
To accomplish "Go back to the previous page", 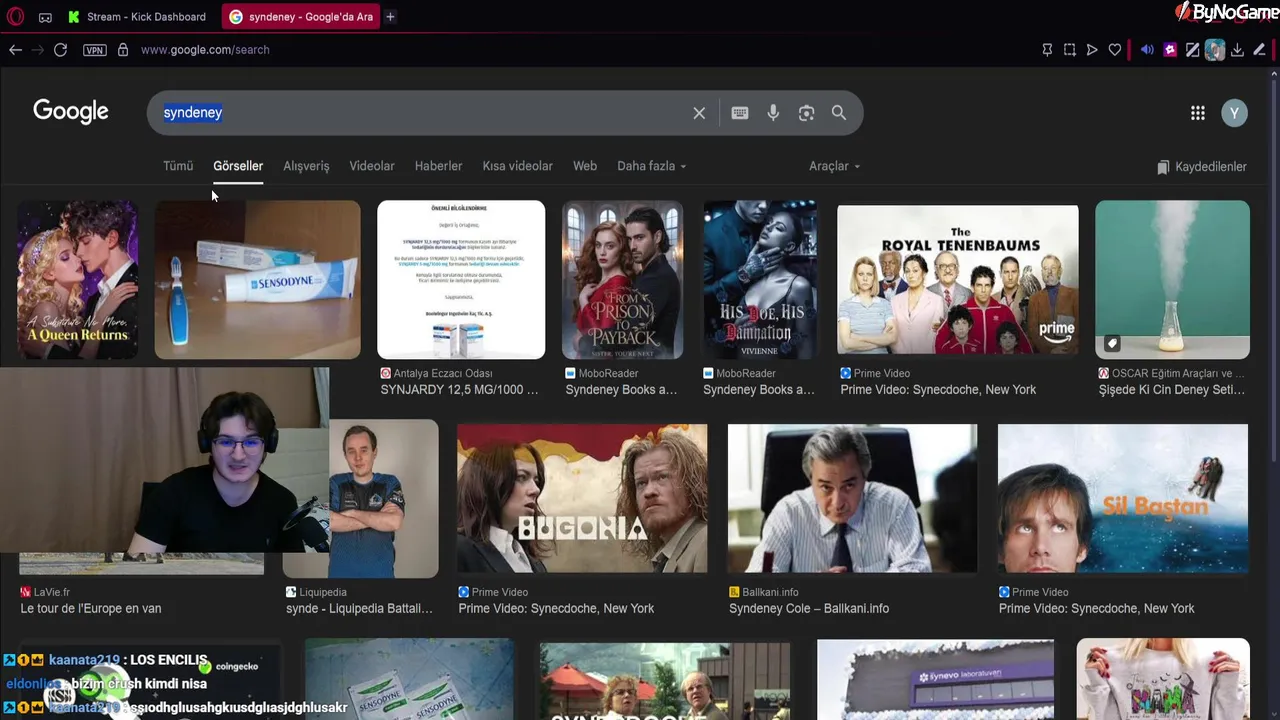I will click(x=15, y=50).
